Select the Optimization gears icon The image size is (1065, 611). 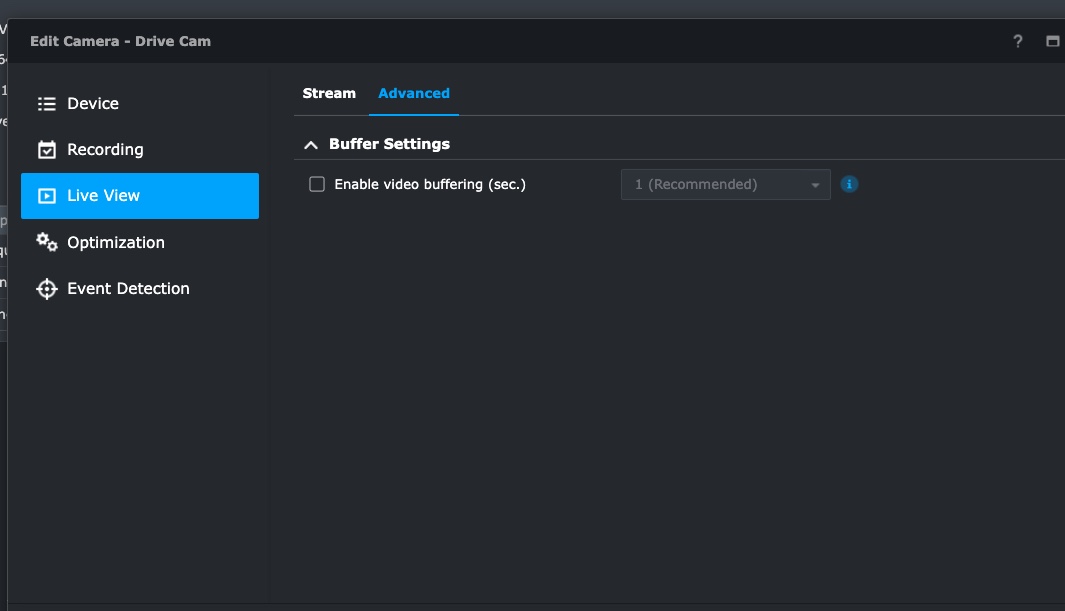click(x=46, y=242)
